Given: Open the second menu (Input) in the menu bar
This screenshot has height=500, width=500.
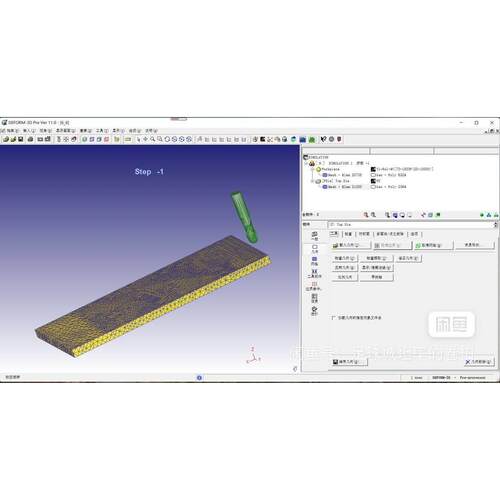Looking at the screenshot, I should (x=29, y=131).
